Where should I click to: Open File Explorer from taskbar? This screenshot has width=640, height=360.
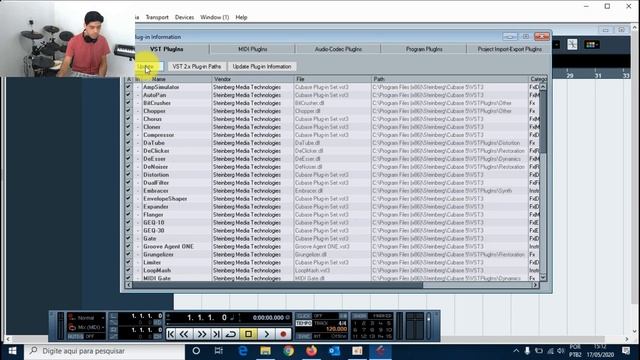pyautogui.click(x=265, y=351)
